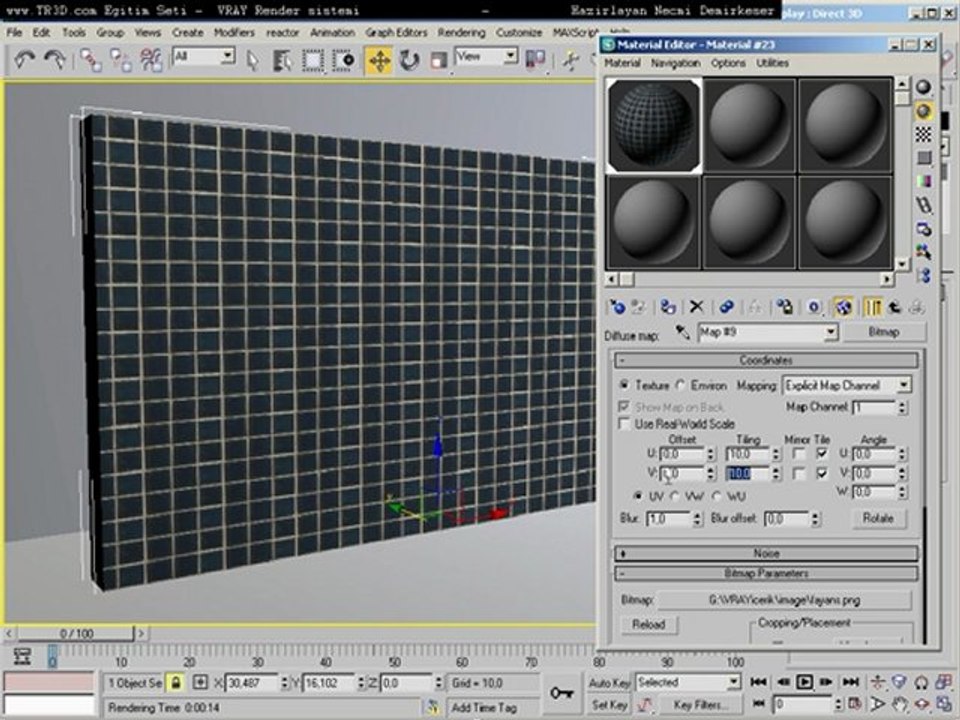
Task: Toggle Show End Result icon
Action: [x=872, y=307]
